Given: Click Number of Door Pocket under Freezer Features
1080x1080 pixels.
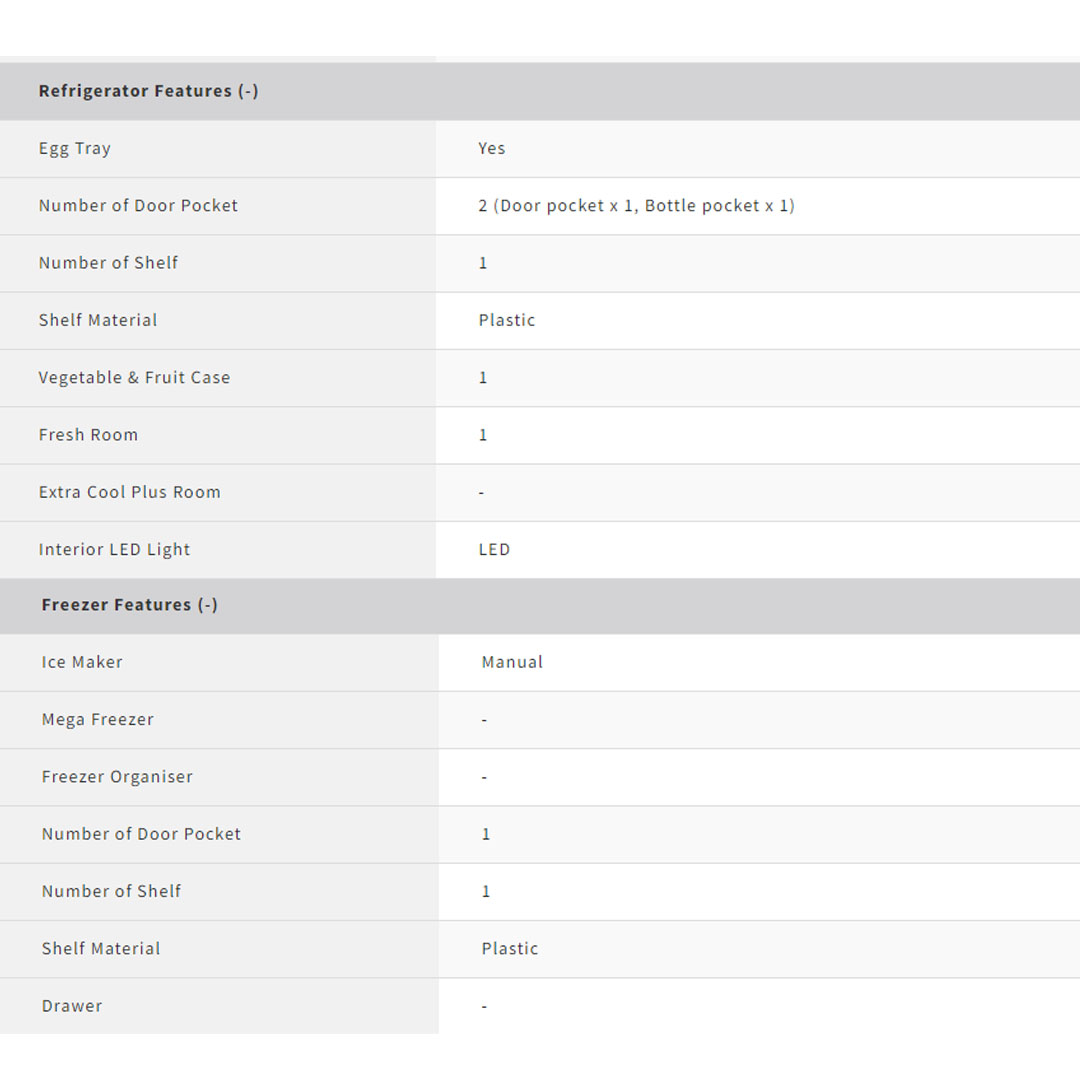Looking at the screenshot, I should click(141, 834).
